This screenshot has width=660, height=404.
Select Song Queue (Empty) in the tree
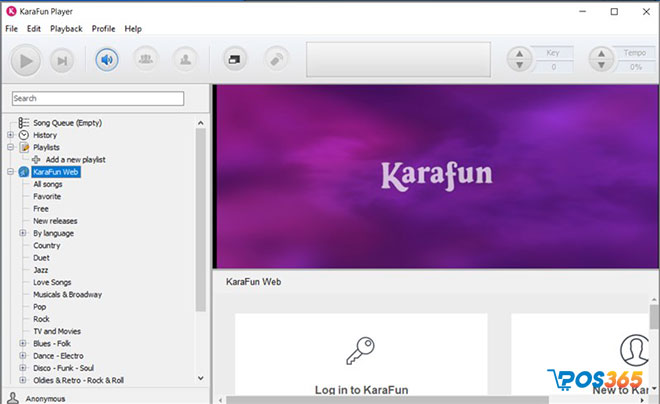pyautogui.click(x=67, y=123)
